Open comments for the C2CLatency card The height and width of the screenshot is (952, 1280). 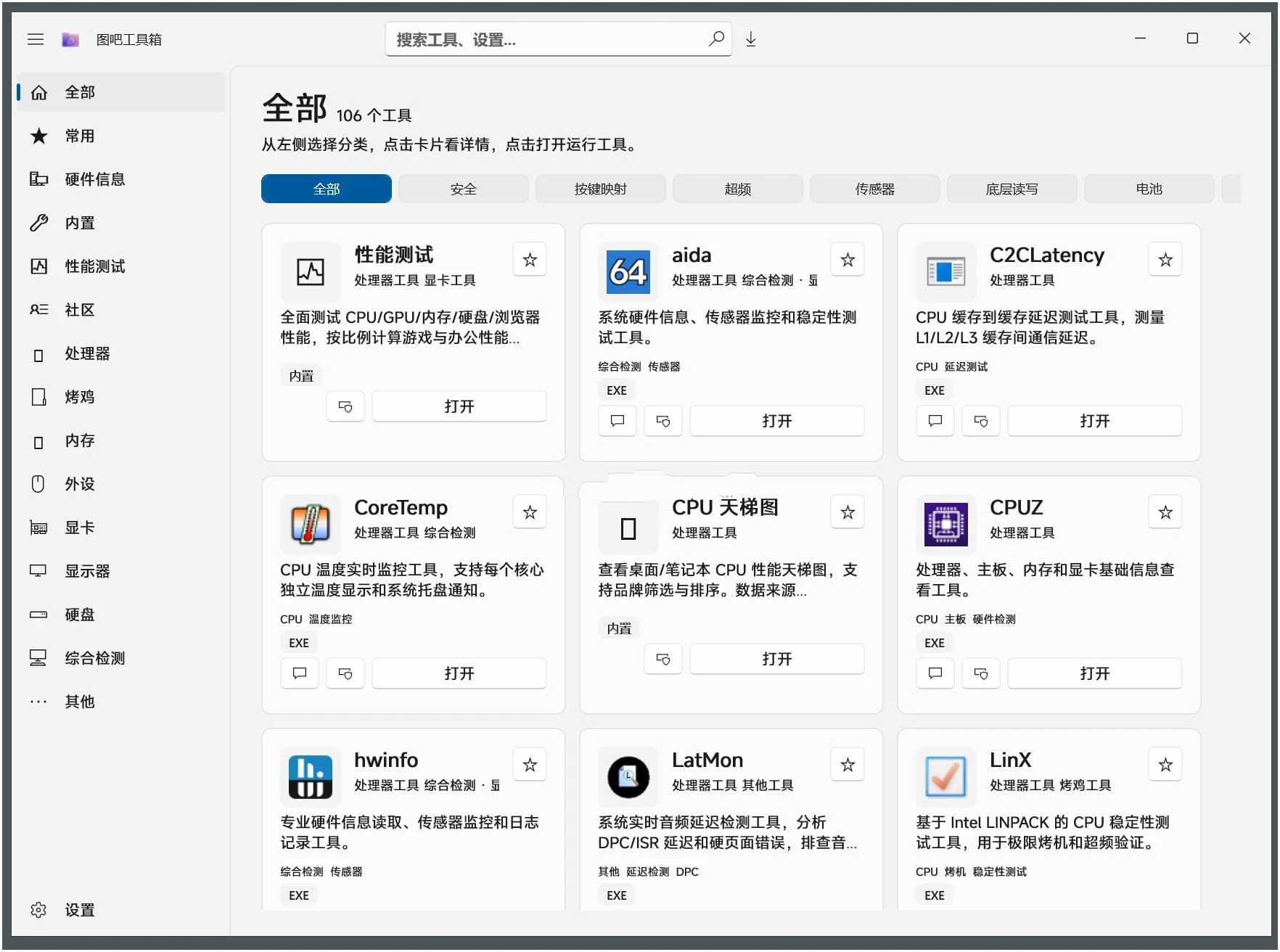pos(935,421)
